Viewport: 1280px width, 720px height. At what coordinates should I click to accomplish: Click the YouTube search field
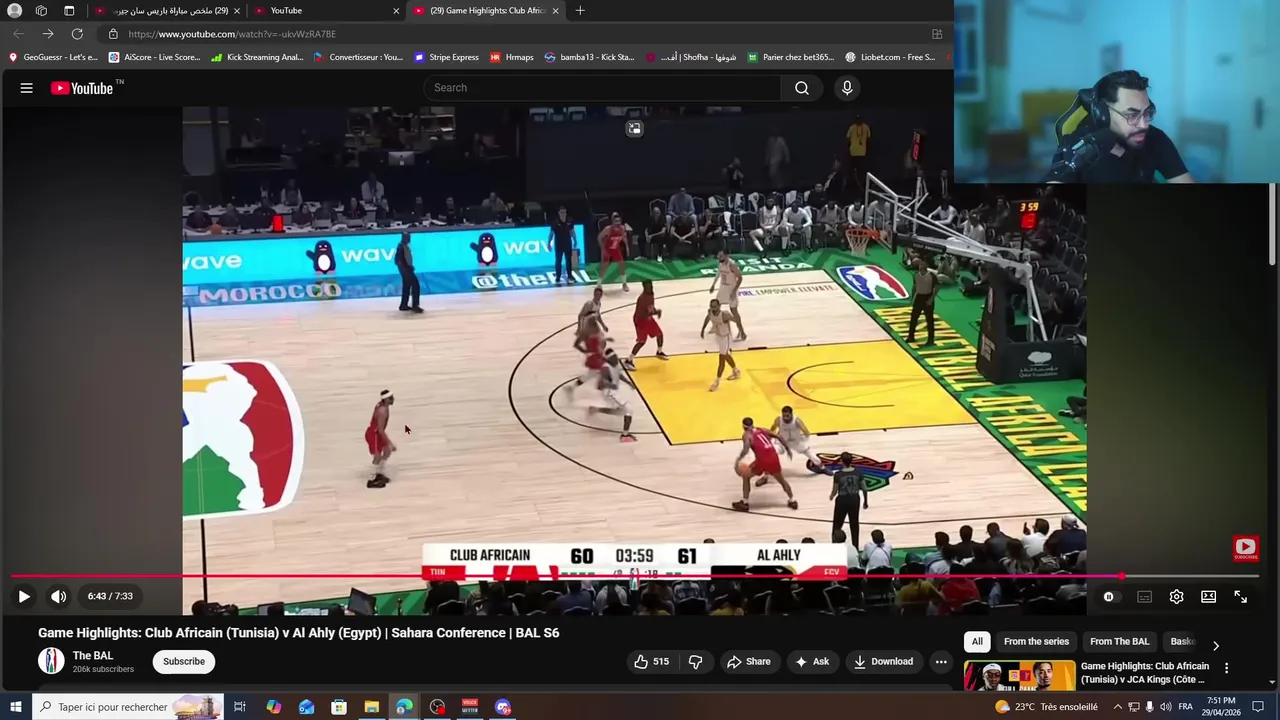tap(602, 88)
